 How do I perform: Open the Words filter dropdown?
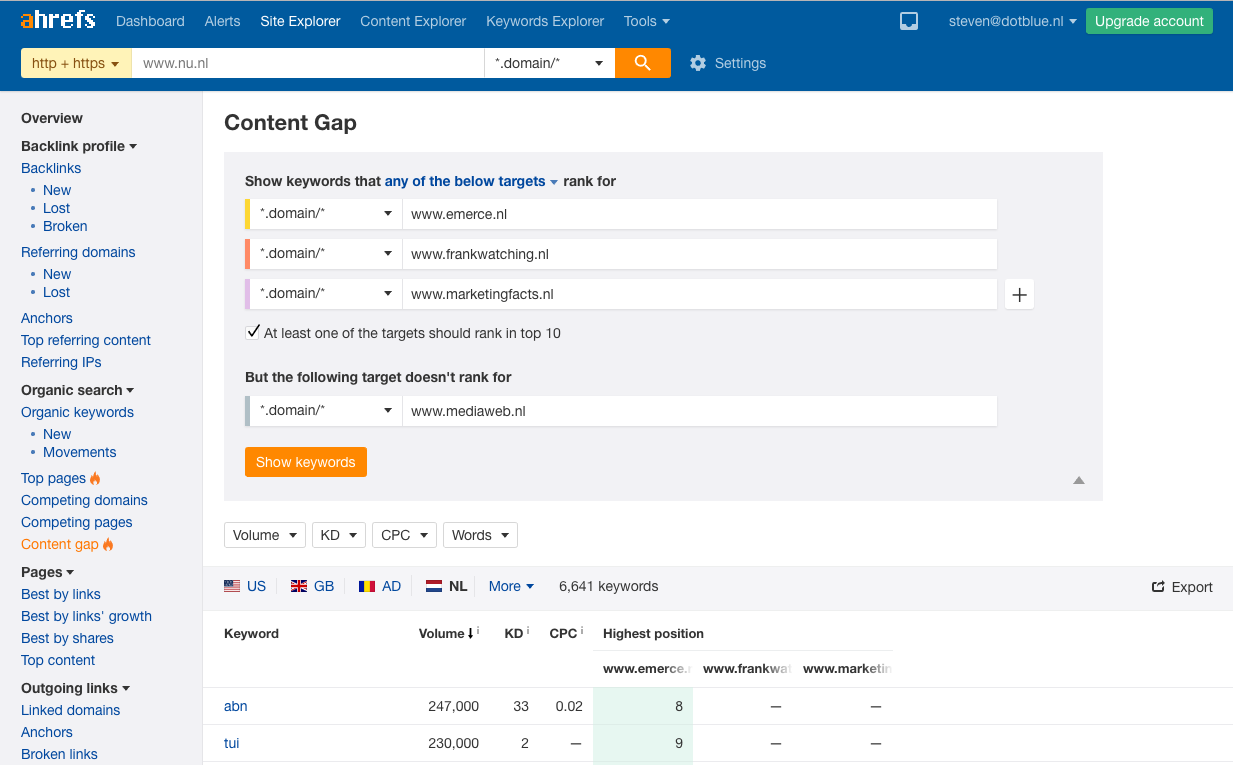480,535
